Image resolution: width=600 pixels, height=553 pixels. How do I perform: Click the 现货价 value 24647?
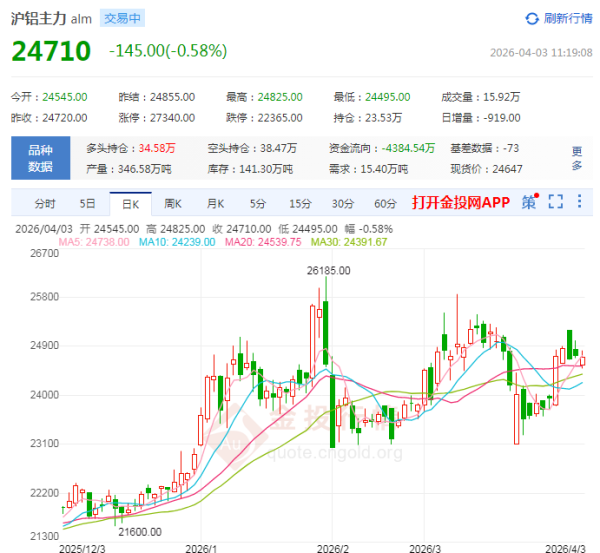(x=507, y=169)
